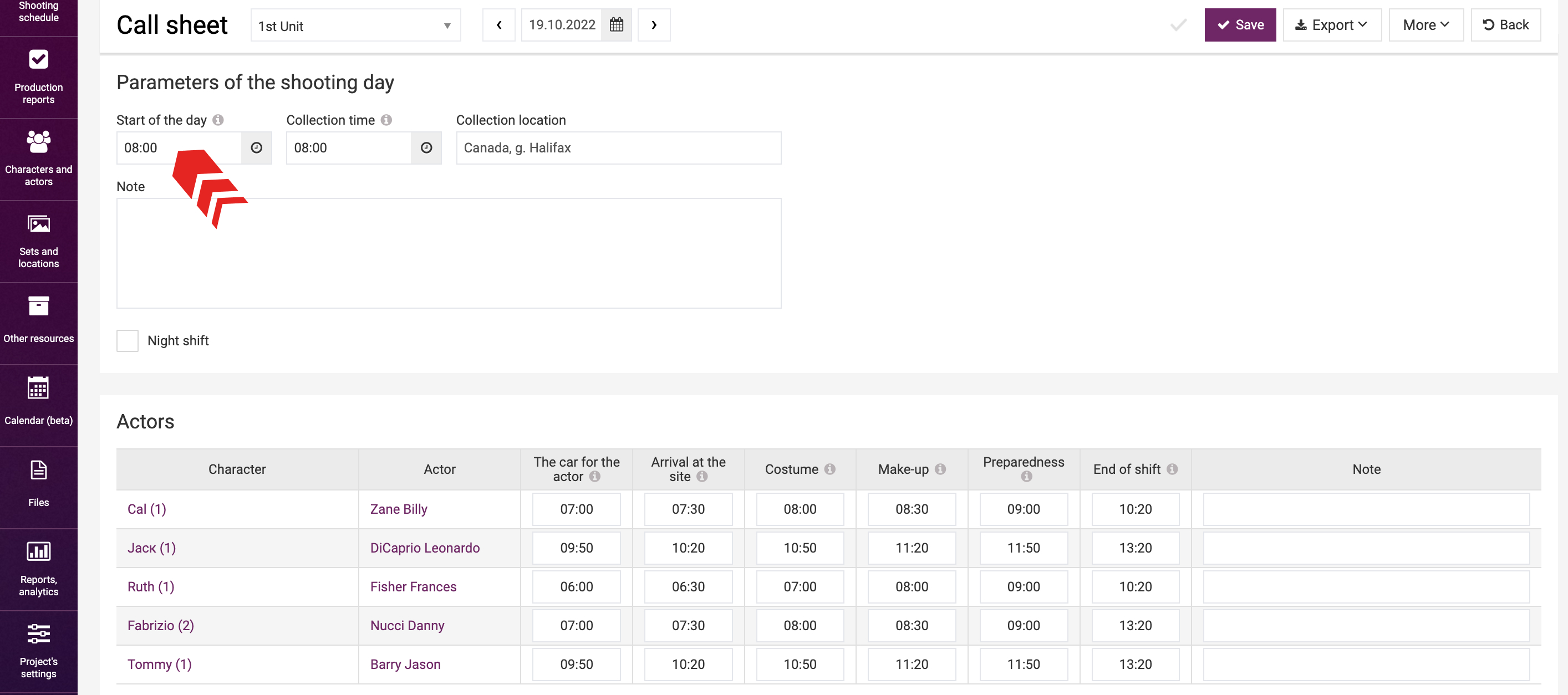Show info for Preparedness column
The height and width of the screenshot is (695, 1568).
(1026, 477)
